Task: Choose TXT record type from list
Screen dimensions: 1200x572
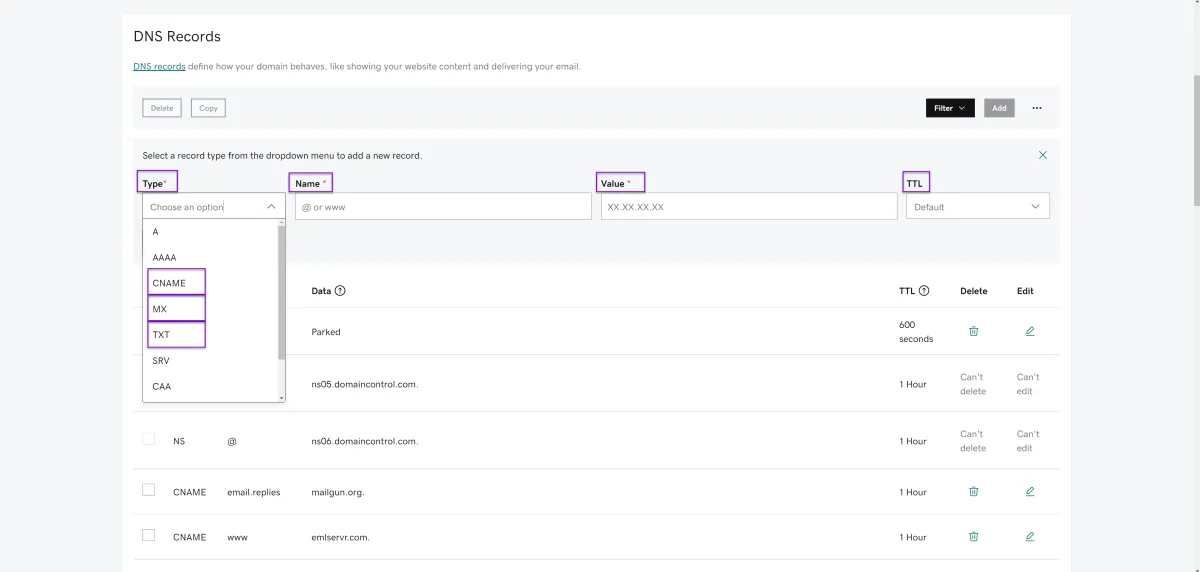Action: (x=210, y=335)
